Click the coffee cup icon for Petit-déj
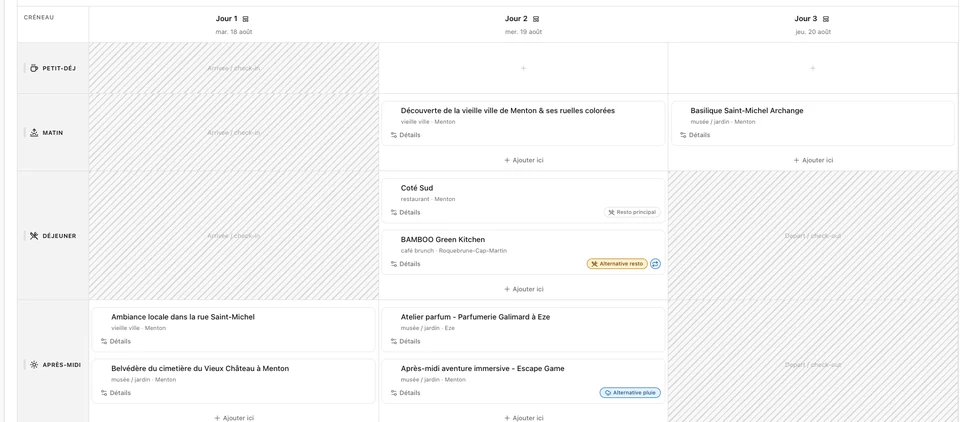Image resolution: width=960 pixels, height=422 pixels. point(34,68)
